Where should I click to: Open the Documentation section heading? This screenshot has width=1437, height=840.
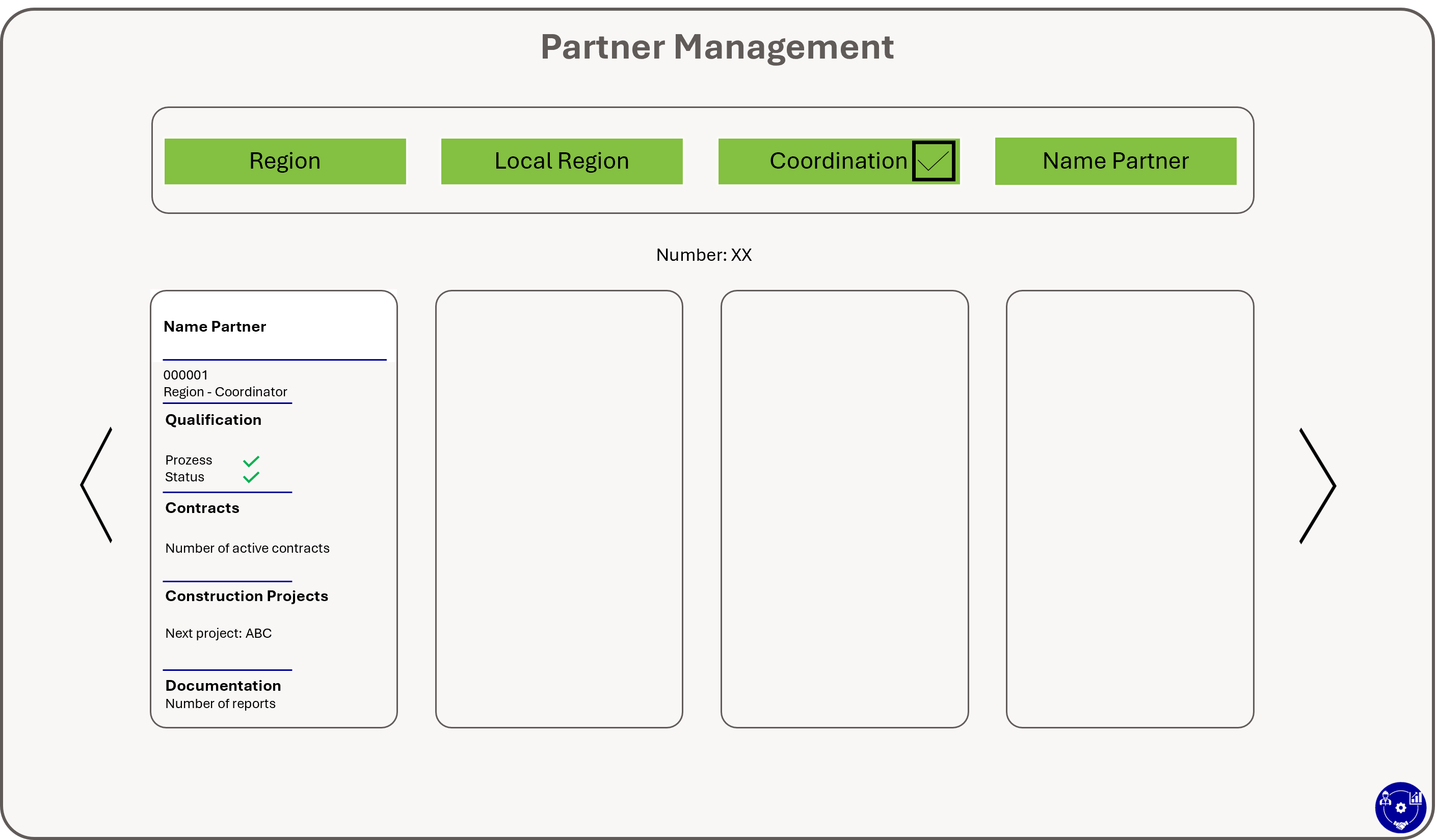(x=223, y=686)
